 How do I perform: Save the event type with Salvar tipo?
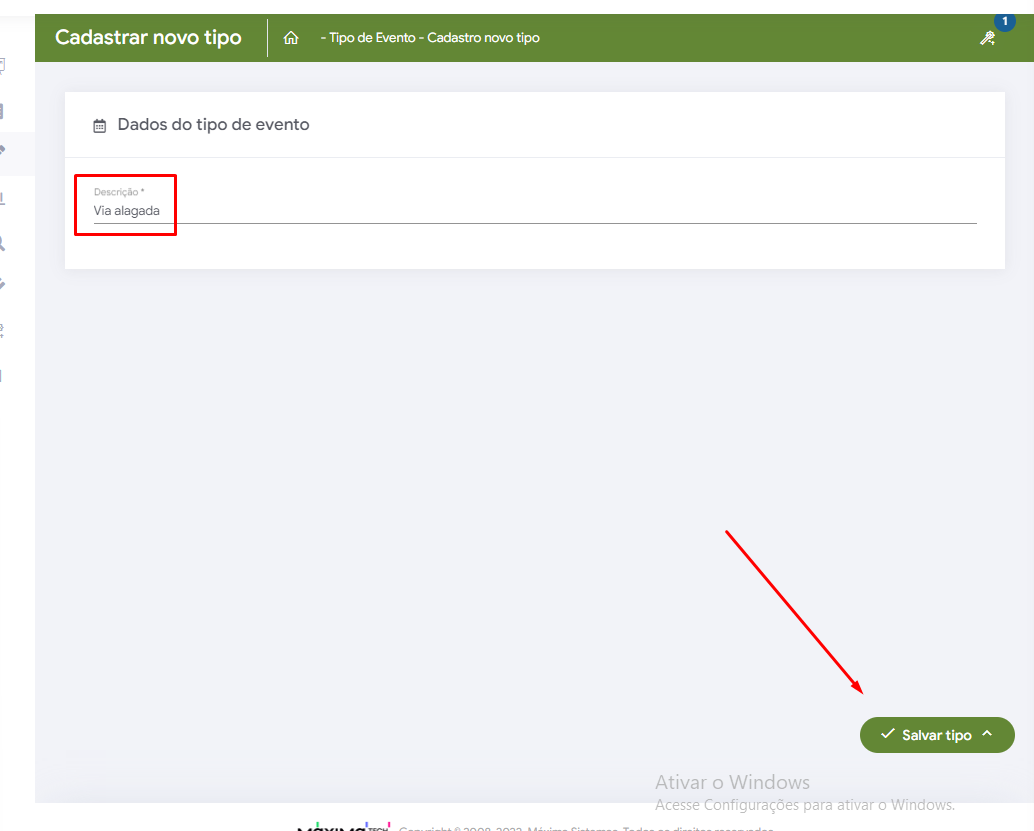(x=936, y=735)
